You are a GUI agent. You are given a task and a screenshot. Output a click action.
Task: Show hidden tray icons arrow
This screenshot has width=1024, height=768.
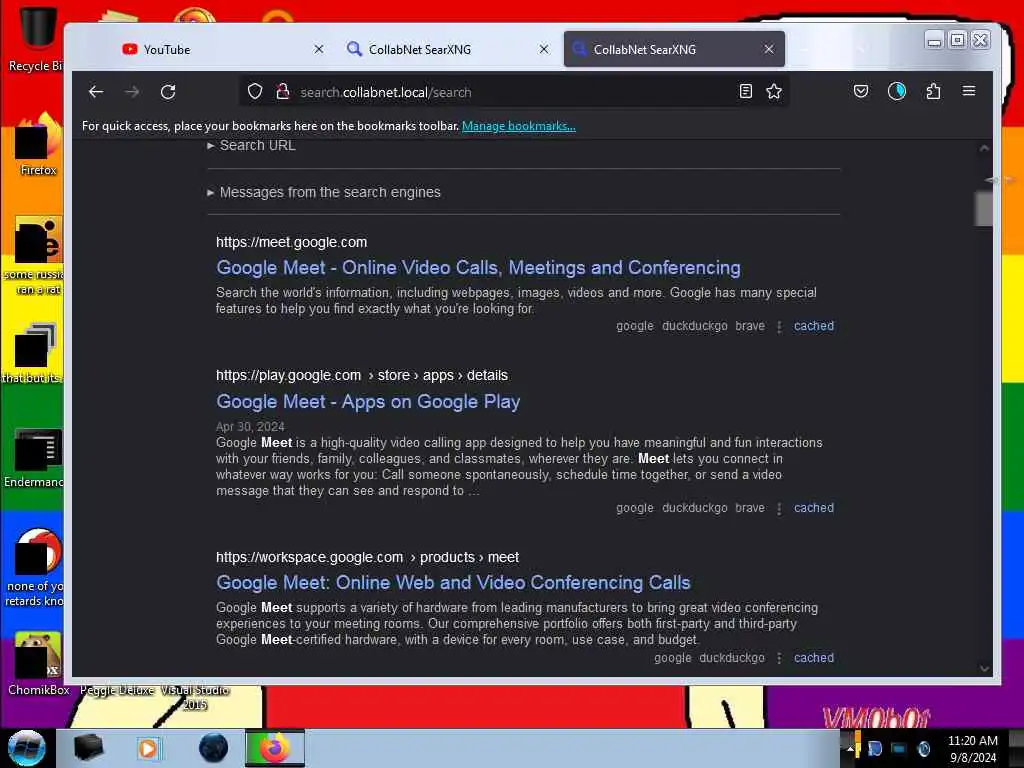click(850, 749)
